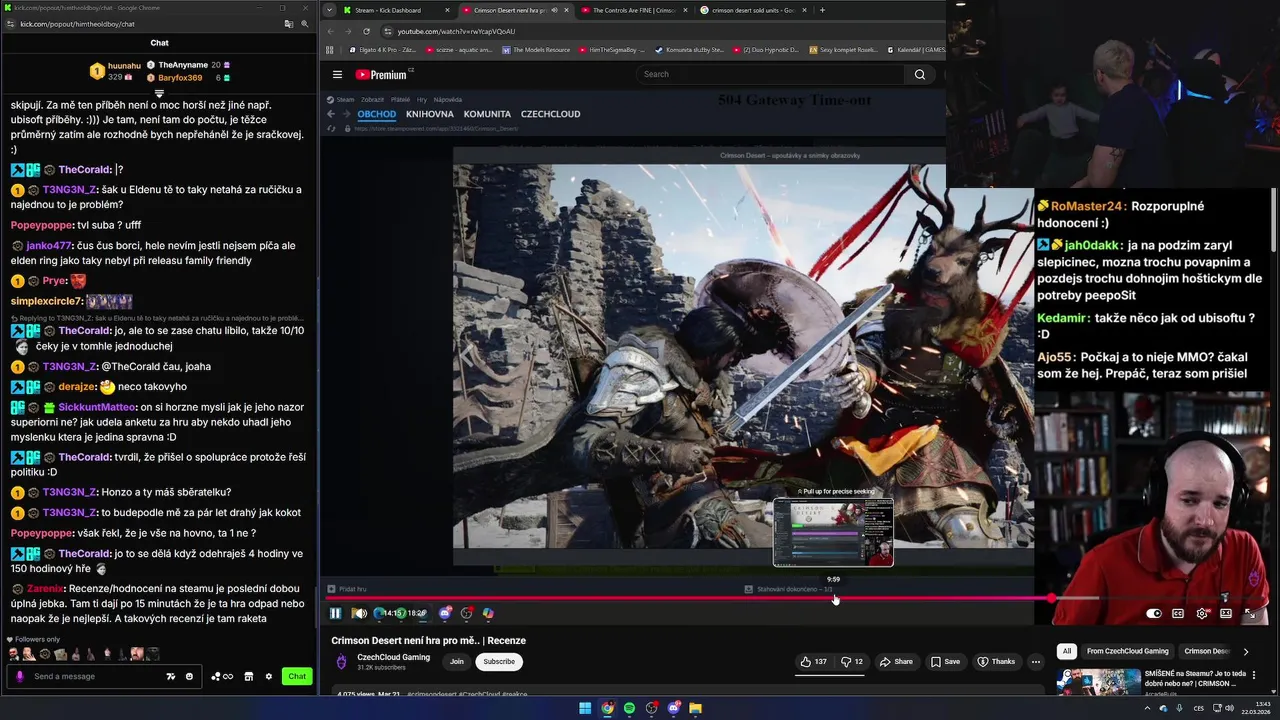Screen dimensions: 1280x720
Task: Switch YouTube player to theater mode
Action: tap(1226, 613)
